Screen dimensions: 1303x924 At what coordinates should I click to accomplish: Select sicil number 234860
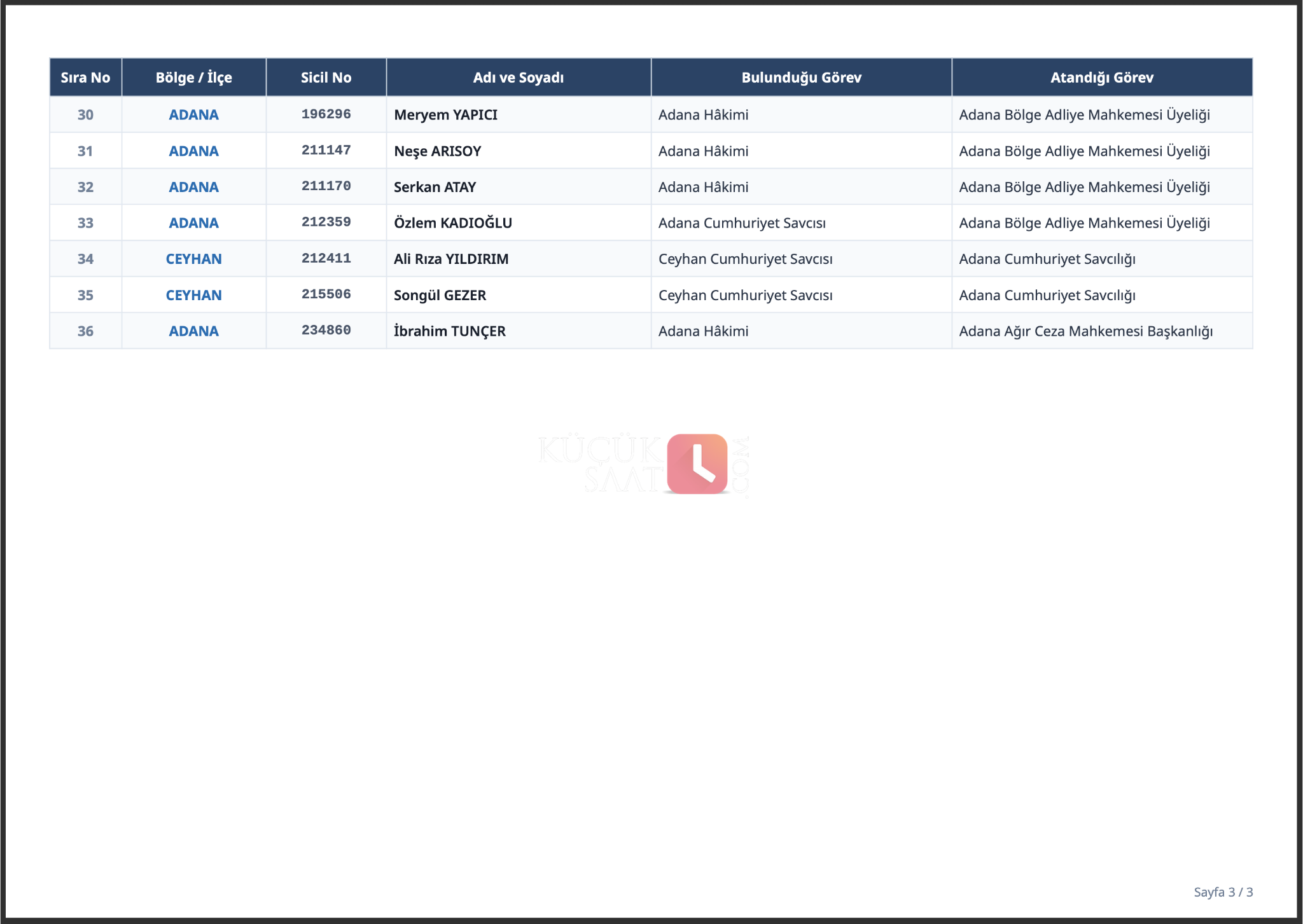tap(326, 331)
